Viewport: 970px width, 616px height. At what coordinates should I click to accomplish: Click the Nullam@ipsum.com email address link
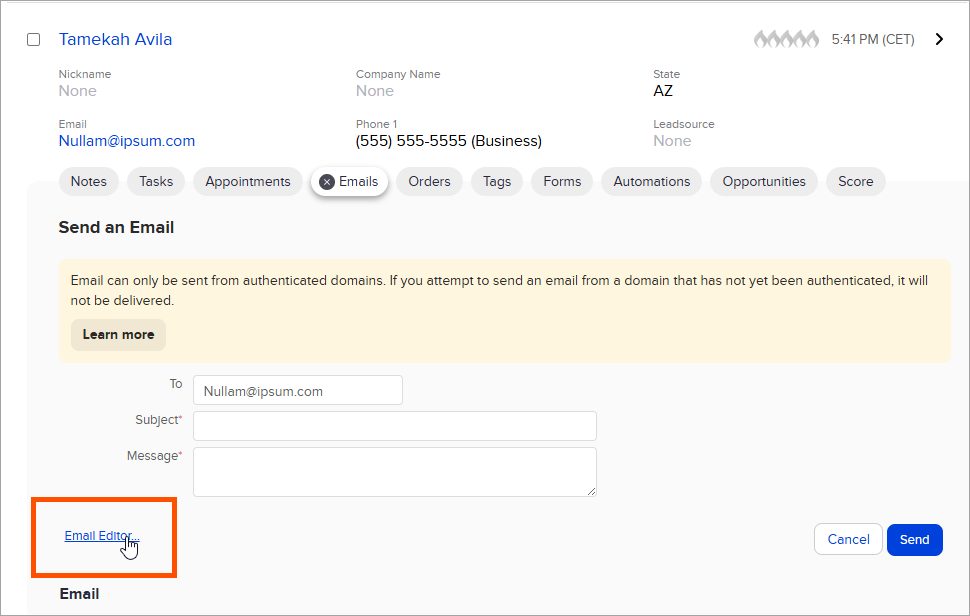(127, 141)
